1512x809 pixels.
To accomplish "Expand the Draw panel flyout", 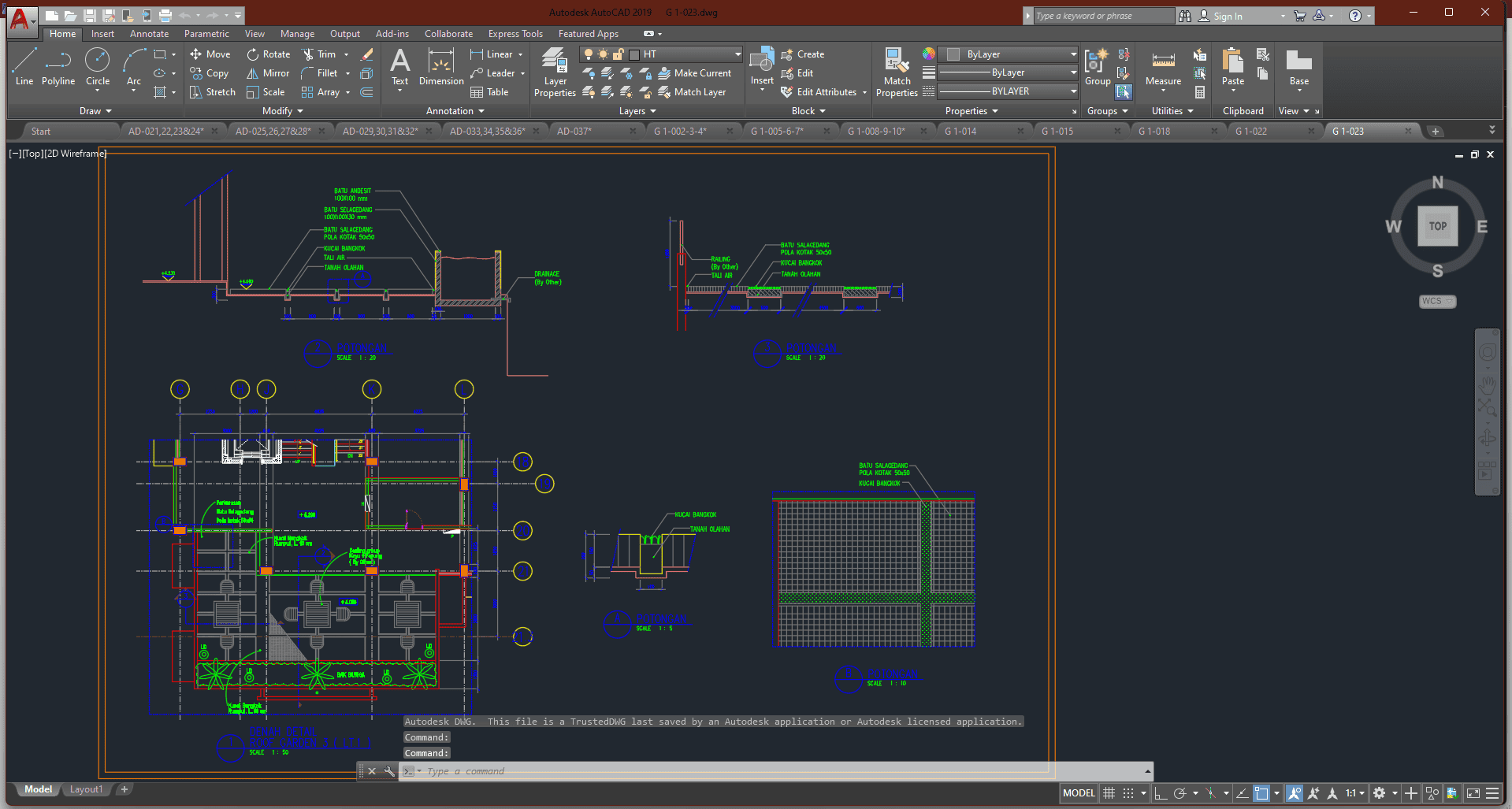I will click(x=95, y=111).
